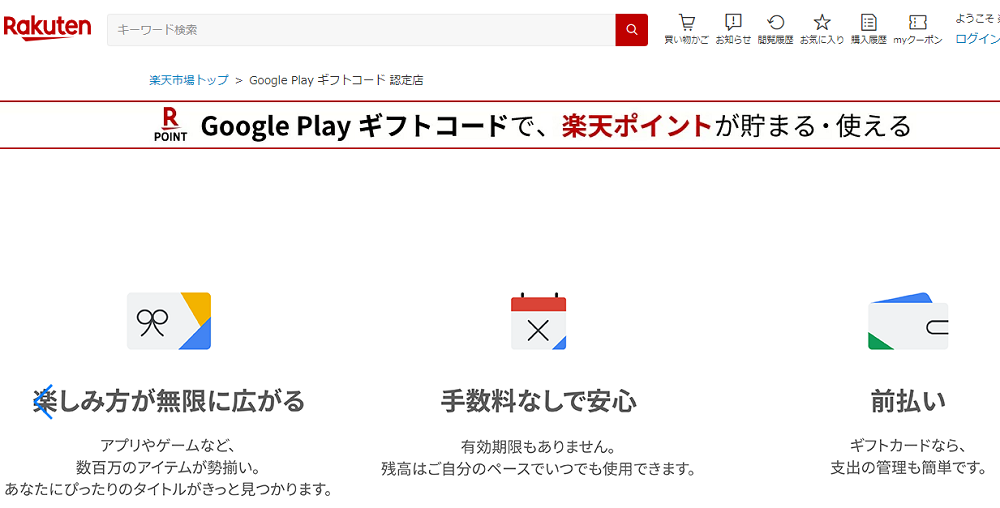
Task: Open the 購入履歴 purchase history icon
Action: click(869, 29)
